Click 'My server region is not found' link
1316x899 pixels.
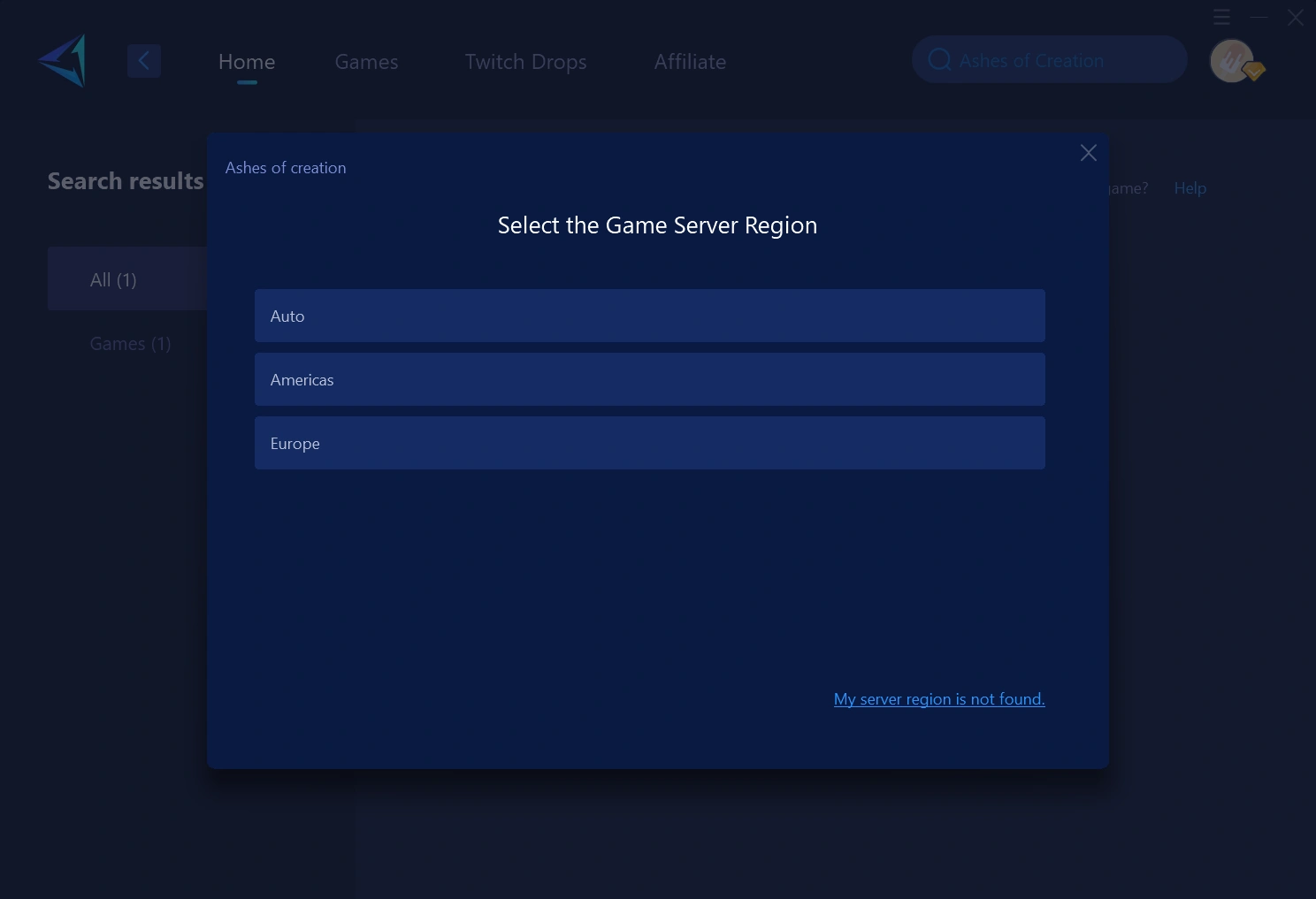938,699
